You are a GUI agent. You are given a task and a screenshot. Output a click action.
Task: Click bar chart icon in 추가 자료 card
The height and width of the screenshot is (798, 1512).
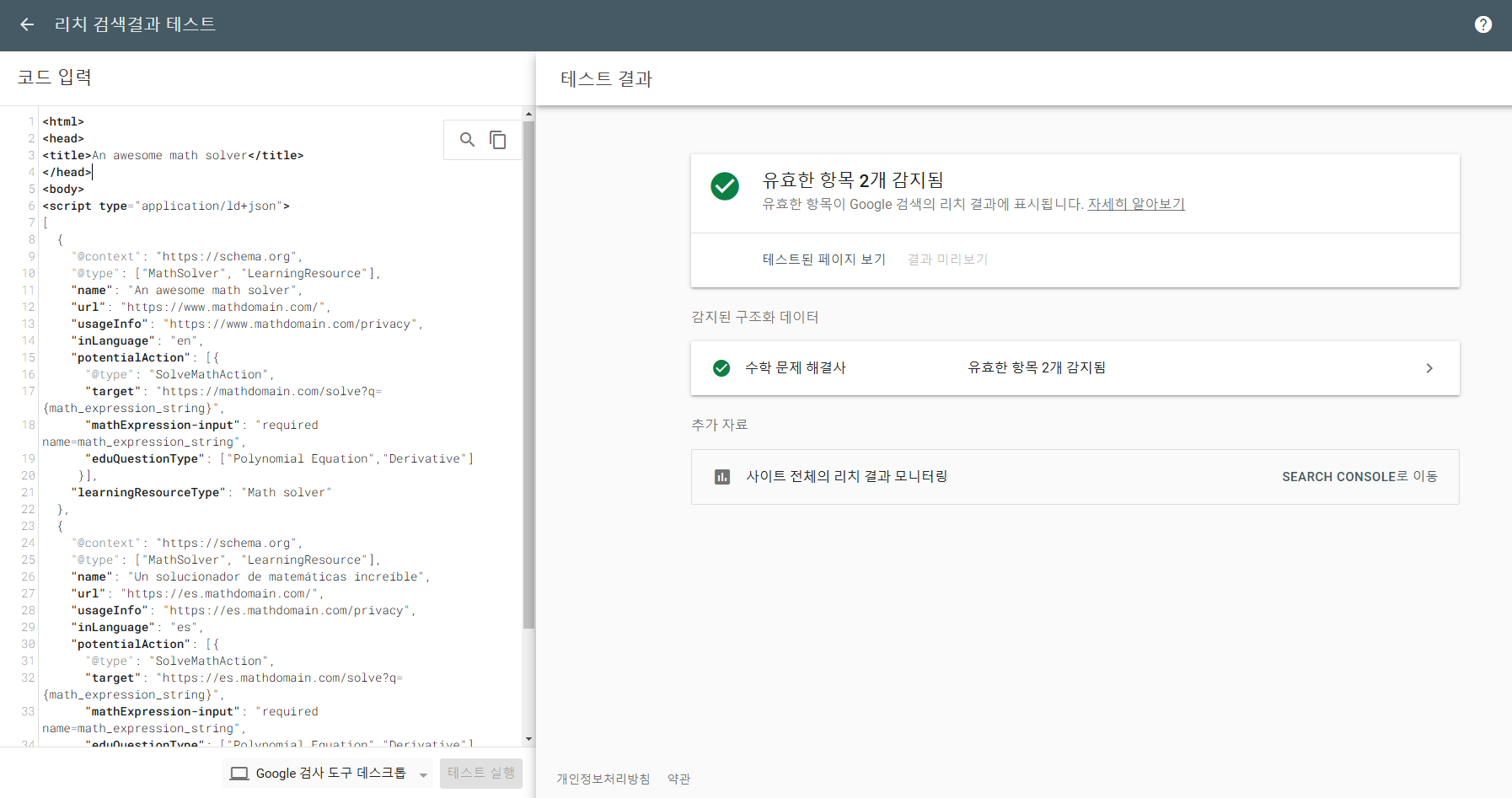coord(722,477)
